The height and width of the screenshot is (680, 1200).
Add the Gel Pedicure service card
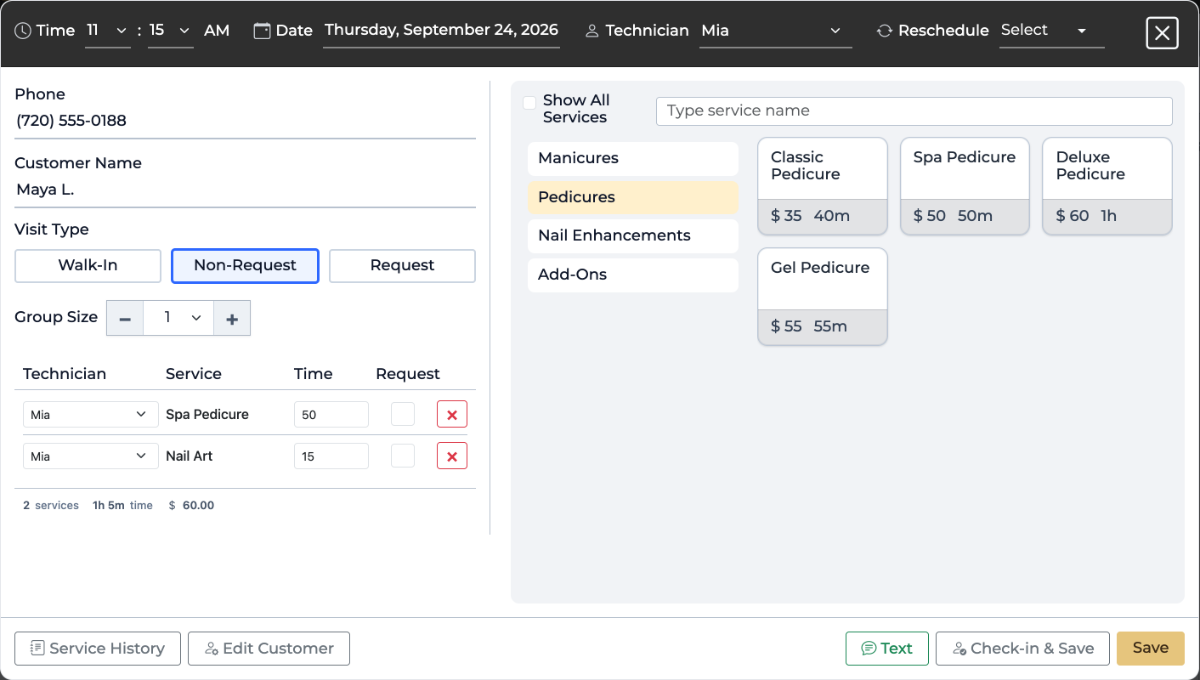(823, 297)
